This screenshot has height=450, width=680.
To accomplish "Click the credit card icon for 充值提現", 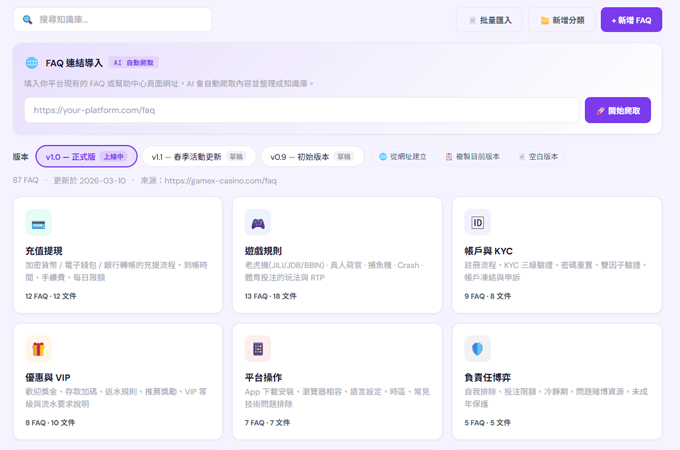I will (x=38, y=222).
